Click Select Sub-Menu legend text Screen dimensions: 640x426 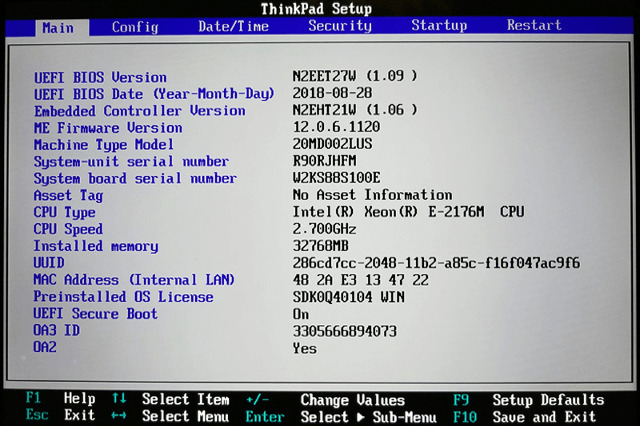click(x=369, y=417)
